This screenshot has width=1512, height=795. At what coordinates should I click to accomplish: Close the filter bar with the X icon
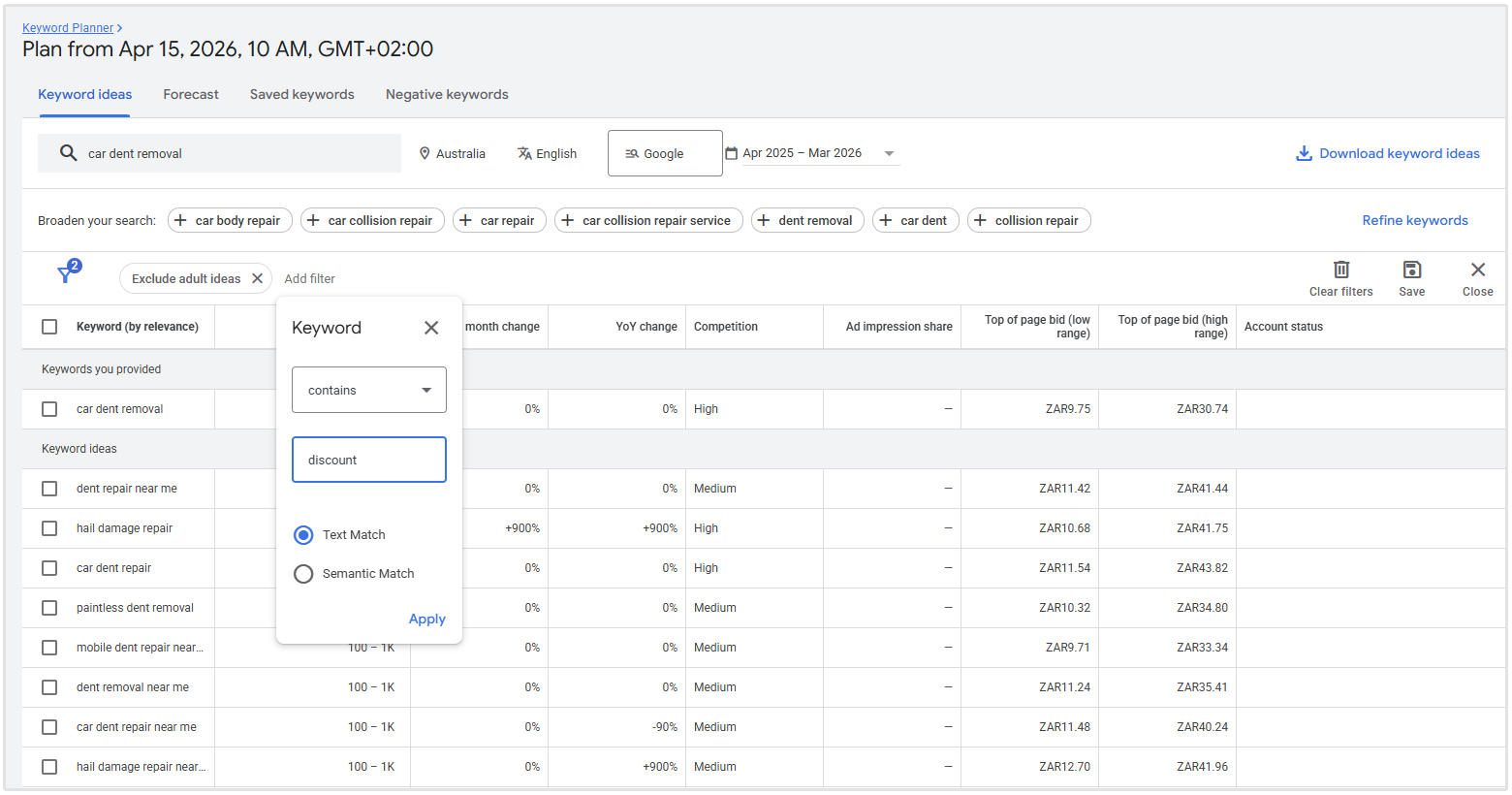(x=1477, y=270)
